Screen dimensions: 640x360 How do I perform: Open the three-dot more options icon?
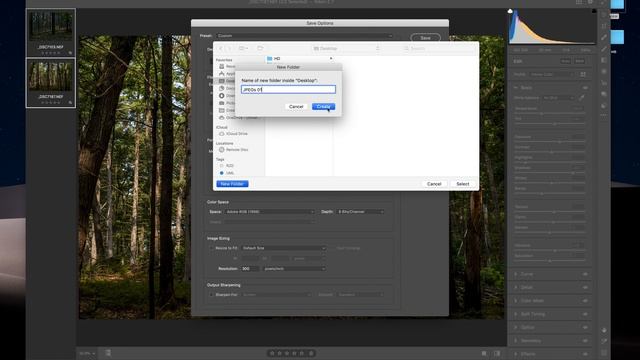point(604,116)
